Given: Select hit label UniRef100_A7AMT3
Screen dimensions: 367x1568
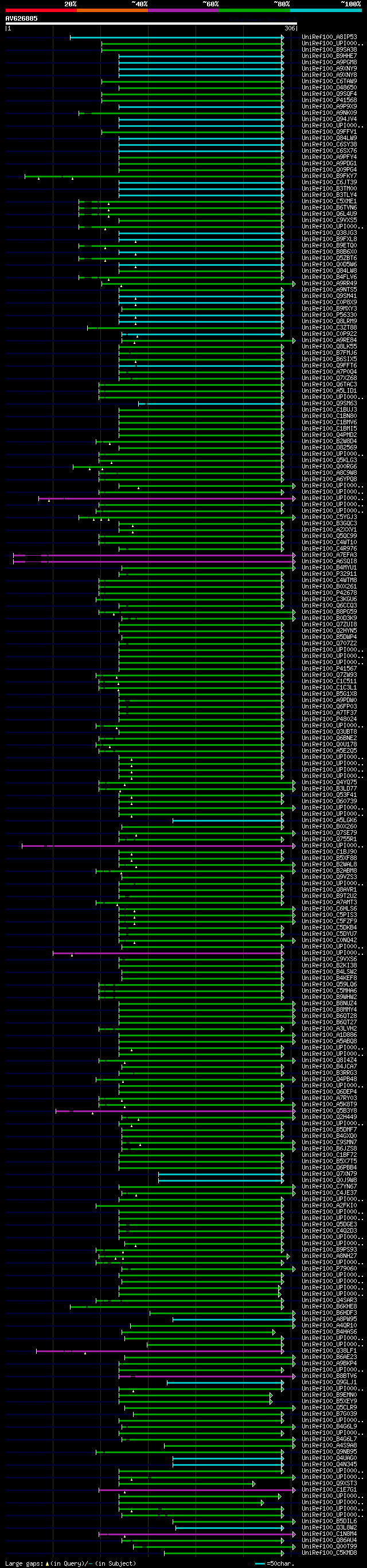Looking at the screenshot, I should [329, 902].
